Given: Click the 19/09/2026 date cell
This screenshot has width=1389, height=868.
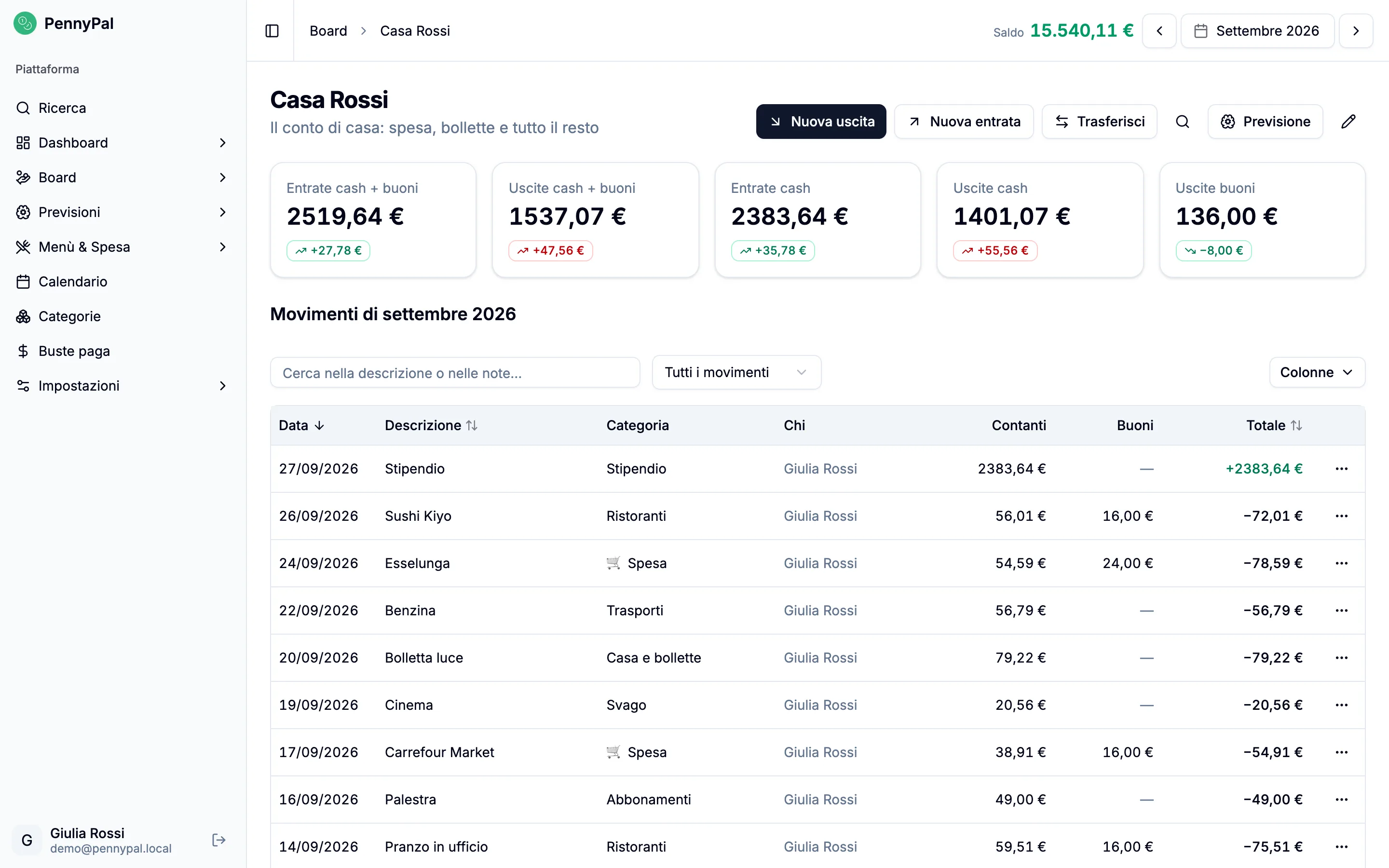Looking at the screenshot, I should point(318,705).
